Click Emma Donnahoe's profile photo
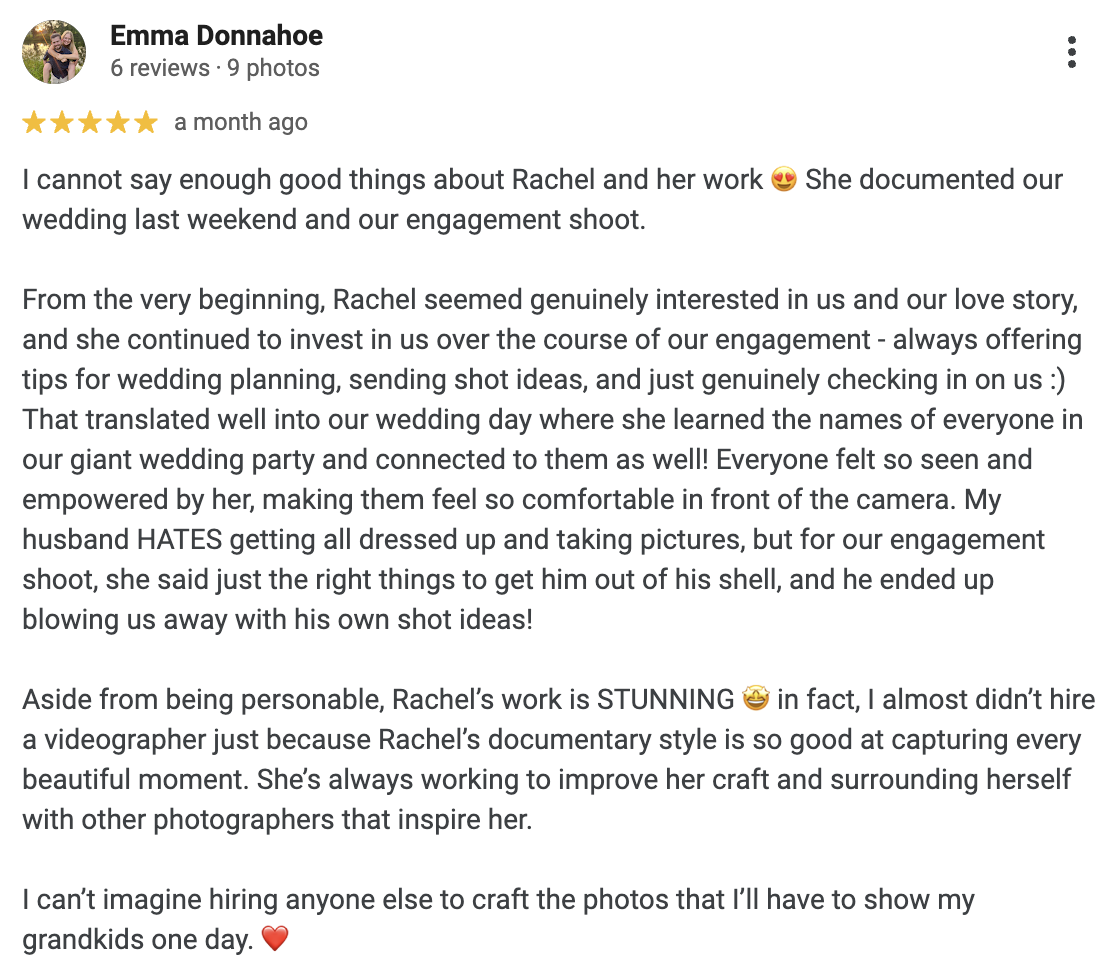Image resolution: width=1110 pixels, height=962 pixels. [x=54, y=52]
